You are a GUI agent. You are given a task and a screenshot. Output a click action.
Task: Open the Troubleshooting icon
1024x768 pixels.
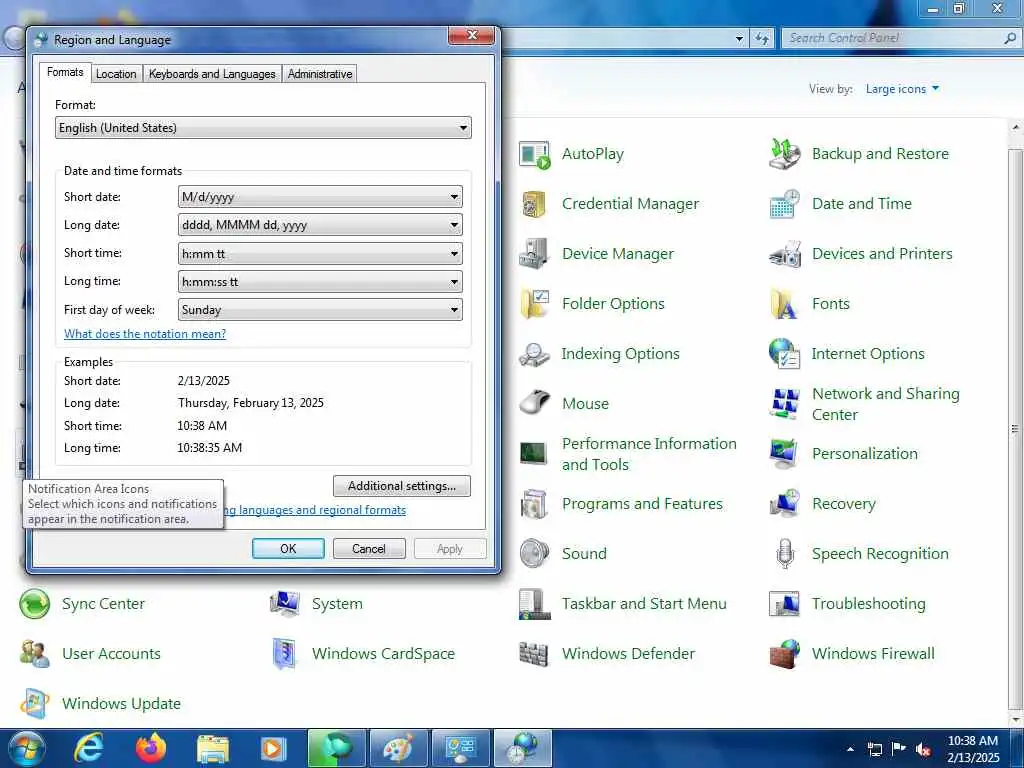pos(784,604)
